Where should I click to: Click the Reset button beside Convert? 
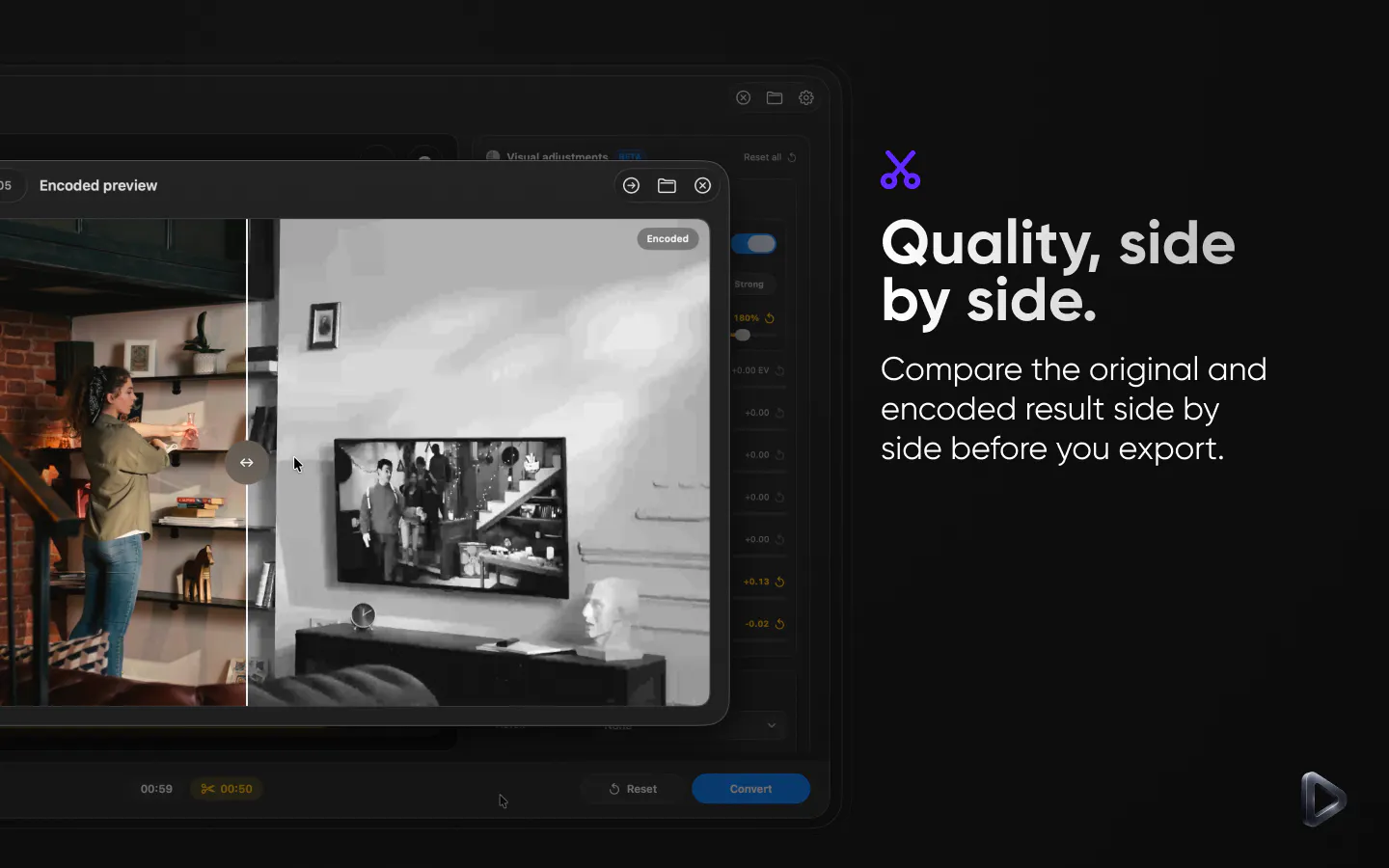point(633,789)
